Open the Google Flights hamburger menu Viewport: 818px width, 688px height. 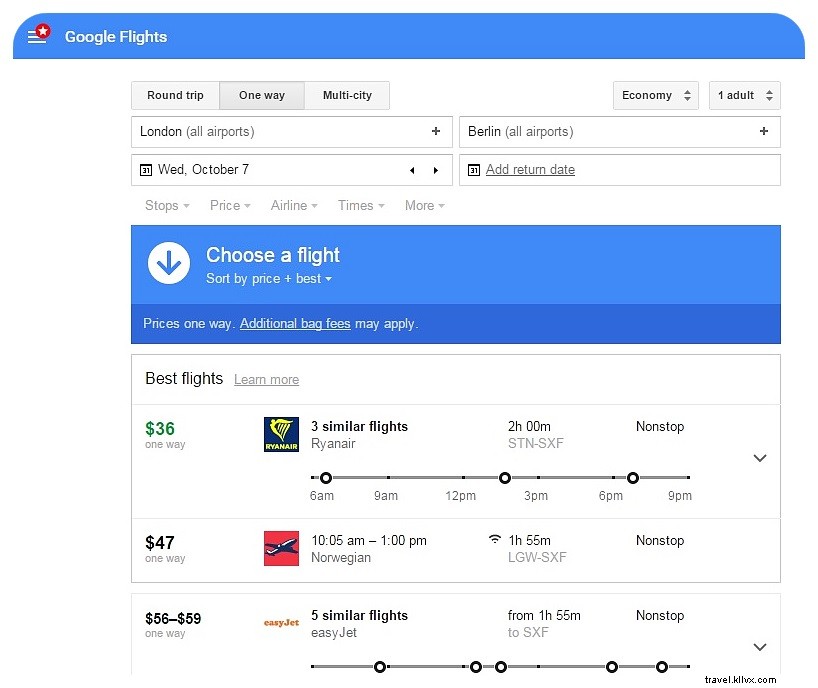point(38,36)
